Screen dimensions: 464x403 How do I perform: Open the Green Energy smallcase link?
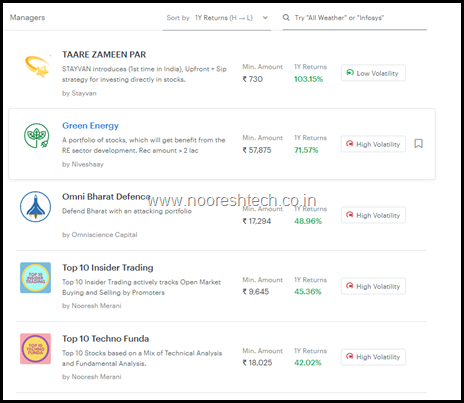tap(90, 126)
